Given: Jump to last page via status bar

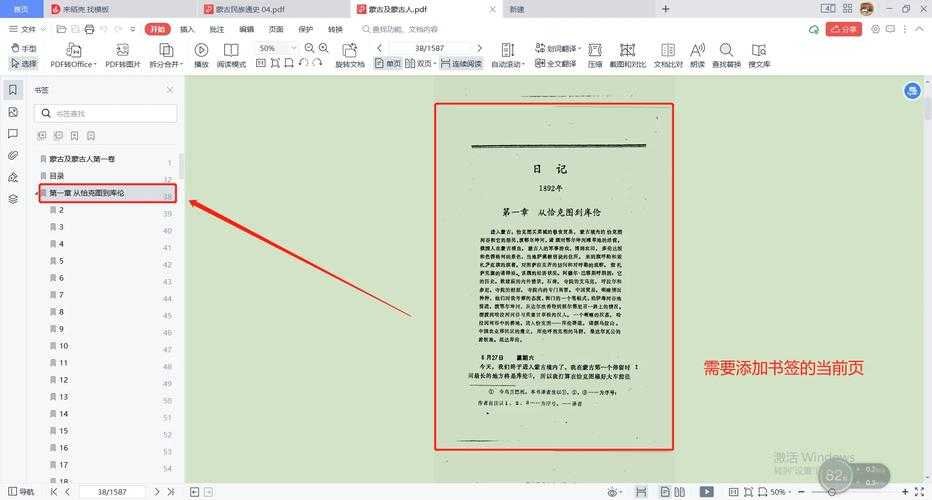Looking at the screenshot, I should (x=171, y=492).
